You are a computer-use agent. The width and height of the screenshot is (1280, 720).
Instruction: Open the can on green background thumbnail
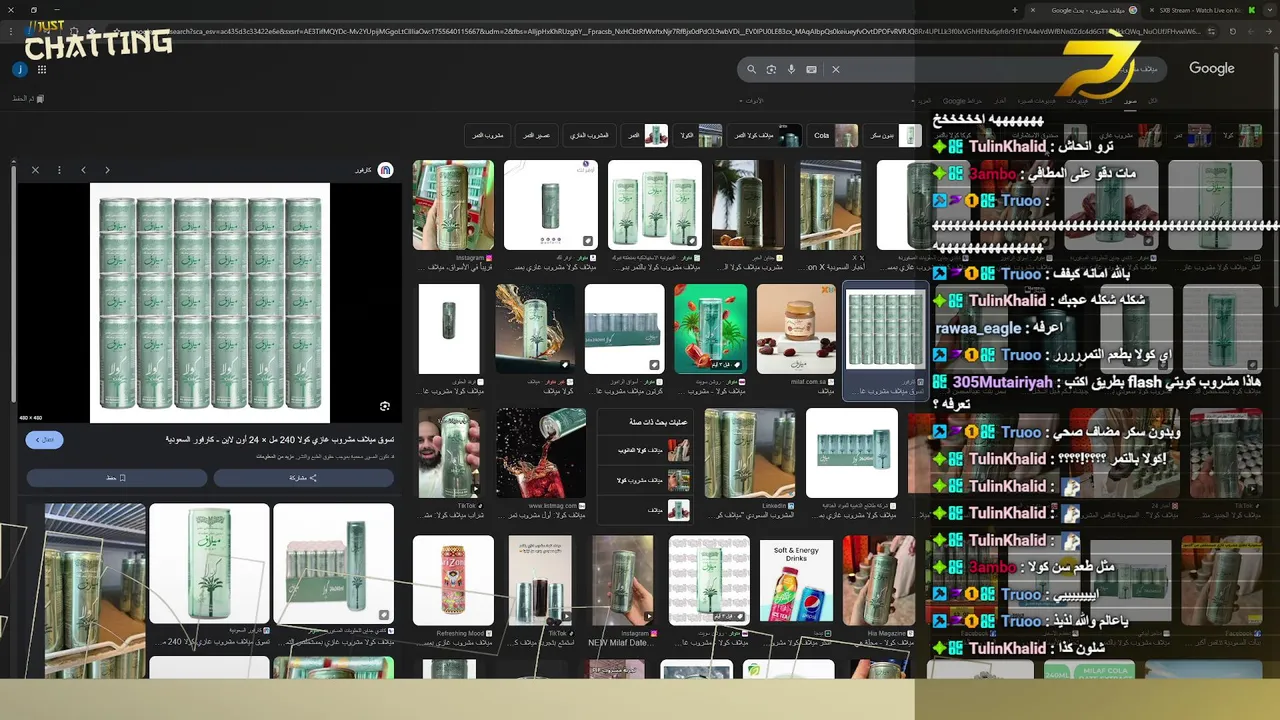click(710, 329)
